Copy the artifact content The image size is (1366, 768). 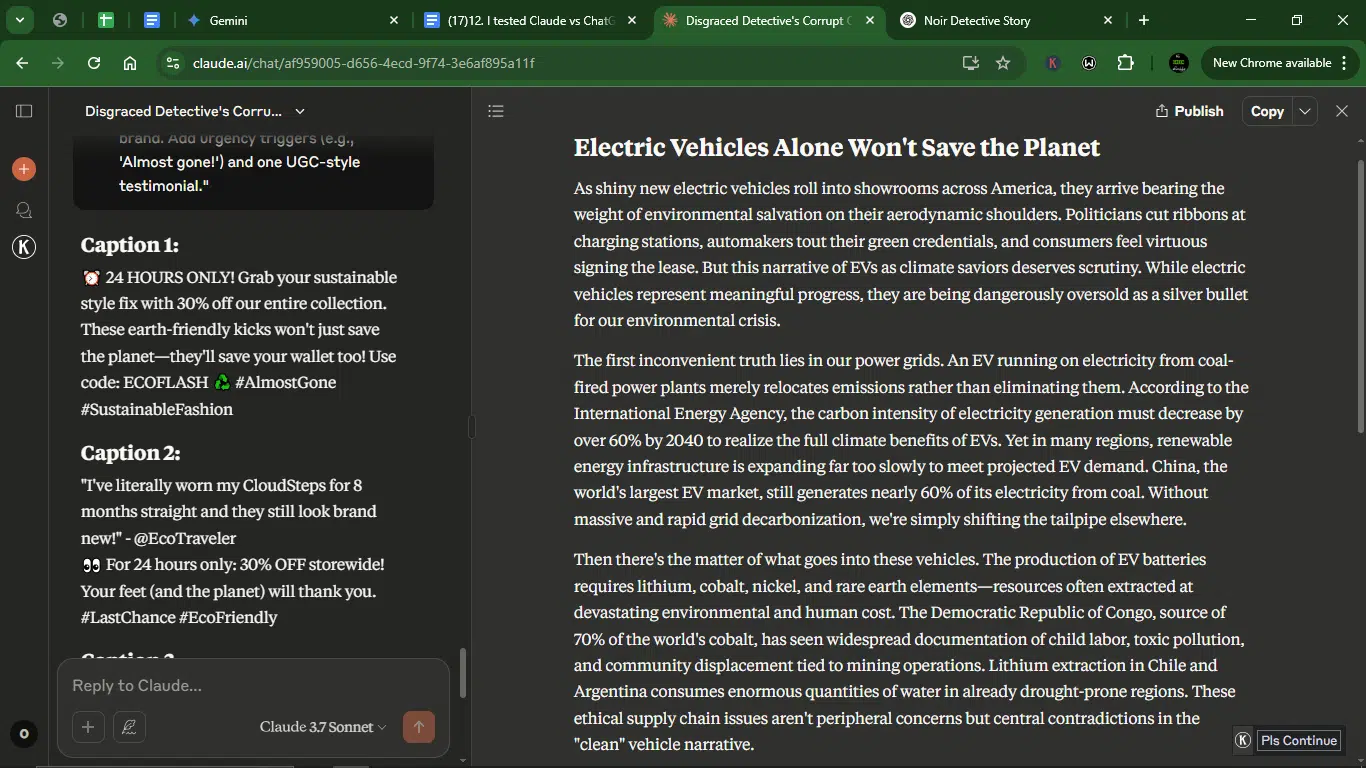[1267, 111]
